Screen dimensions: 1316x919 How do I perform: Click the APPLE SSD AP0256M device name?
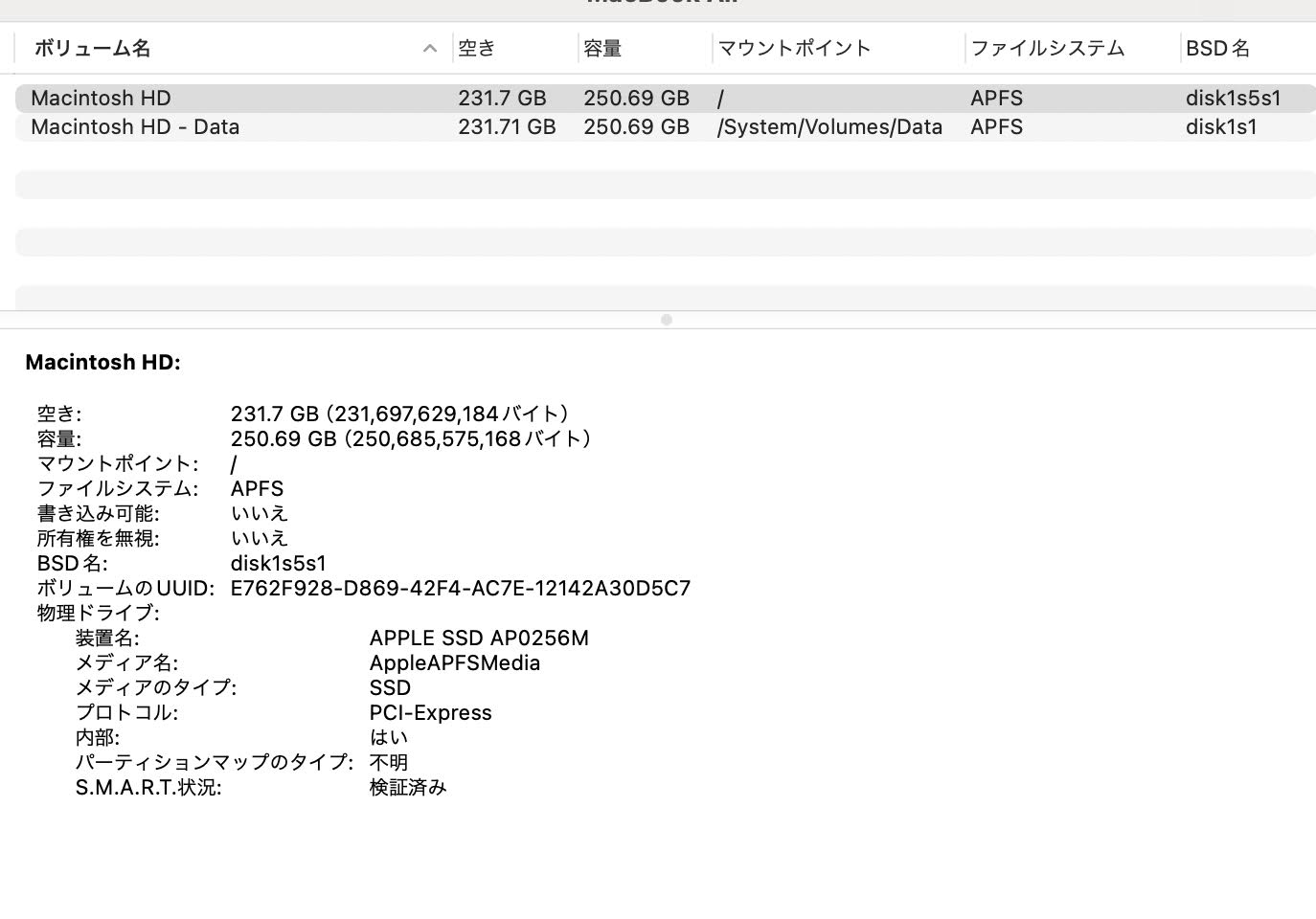[479, 638]
